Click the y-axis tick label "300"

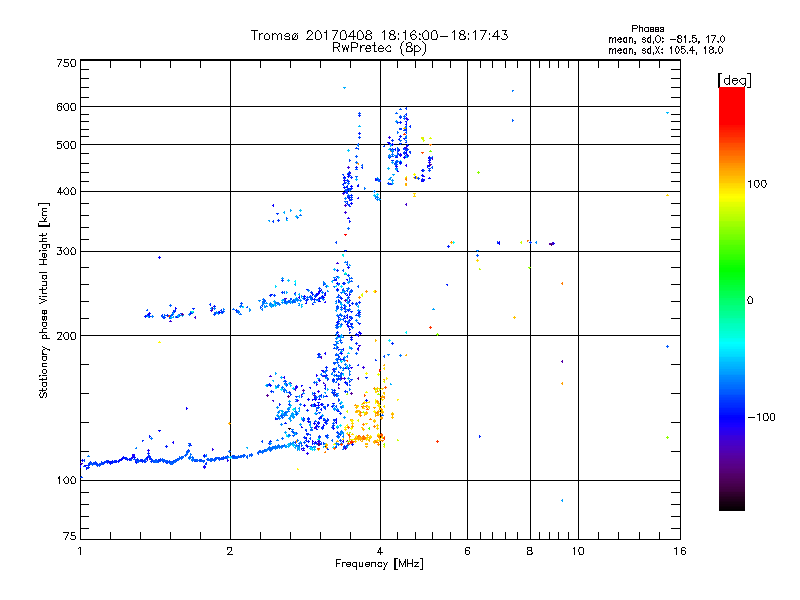(x=67, y=251)
